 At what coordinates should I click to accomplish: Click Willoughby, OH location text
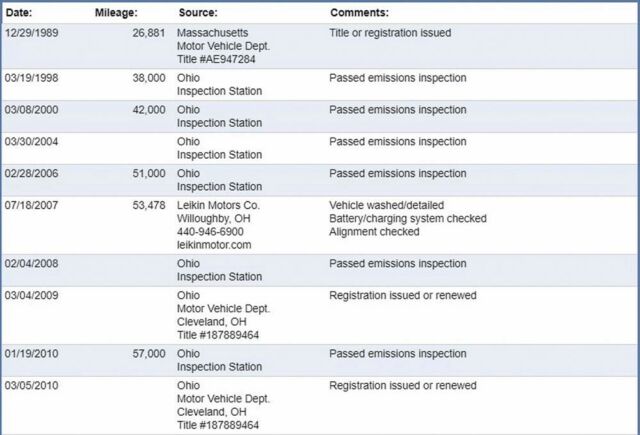click(213, 218)
